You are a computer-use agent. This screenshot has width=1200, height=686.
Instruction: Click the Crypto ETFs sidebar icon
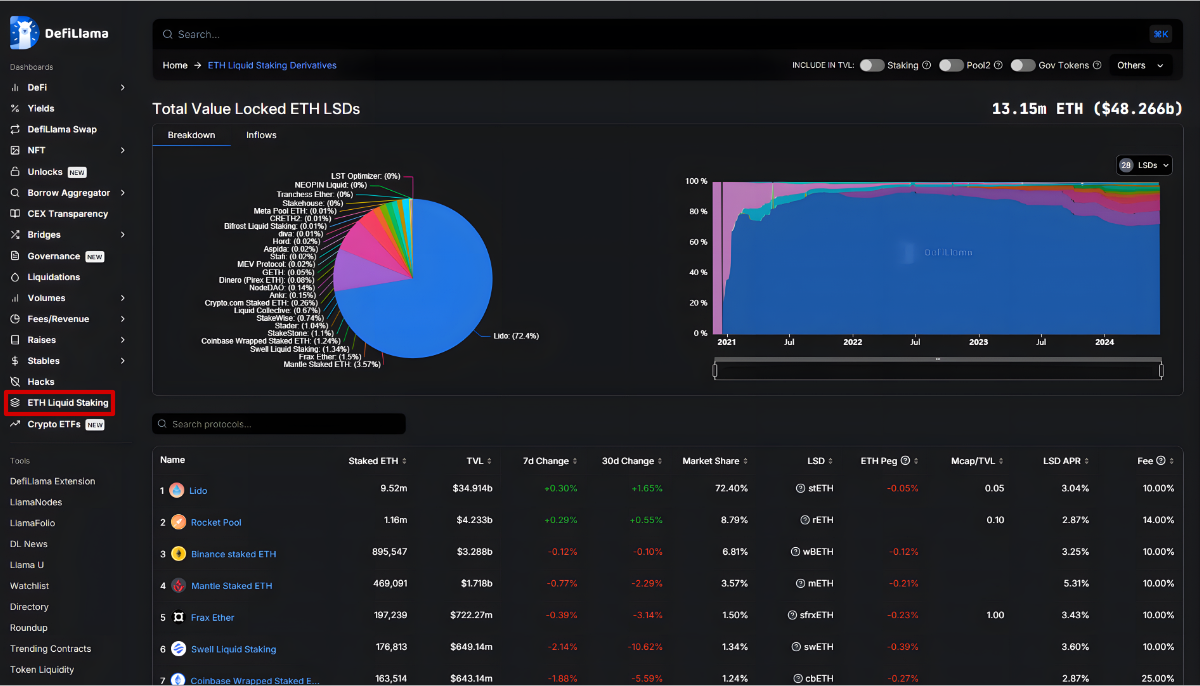(x=13, y=424)
